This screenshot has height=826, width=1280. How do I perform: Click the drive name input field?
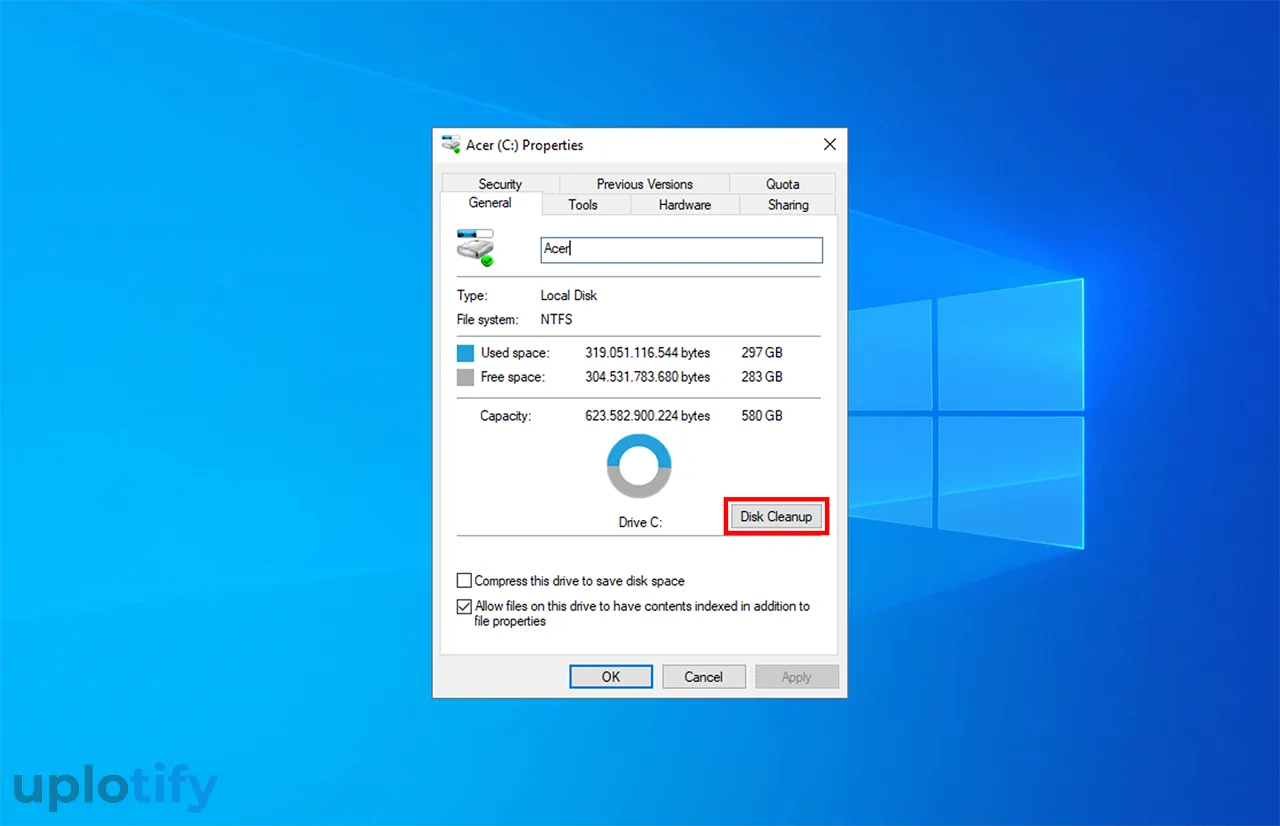pos(681,249)
